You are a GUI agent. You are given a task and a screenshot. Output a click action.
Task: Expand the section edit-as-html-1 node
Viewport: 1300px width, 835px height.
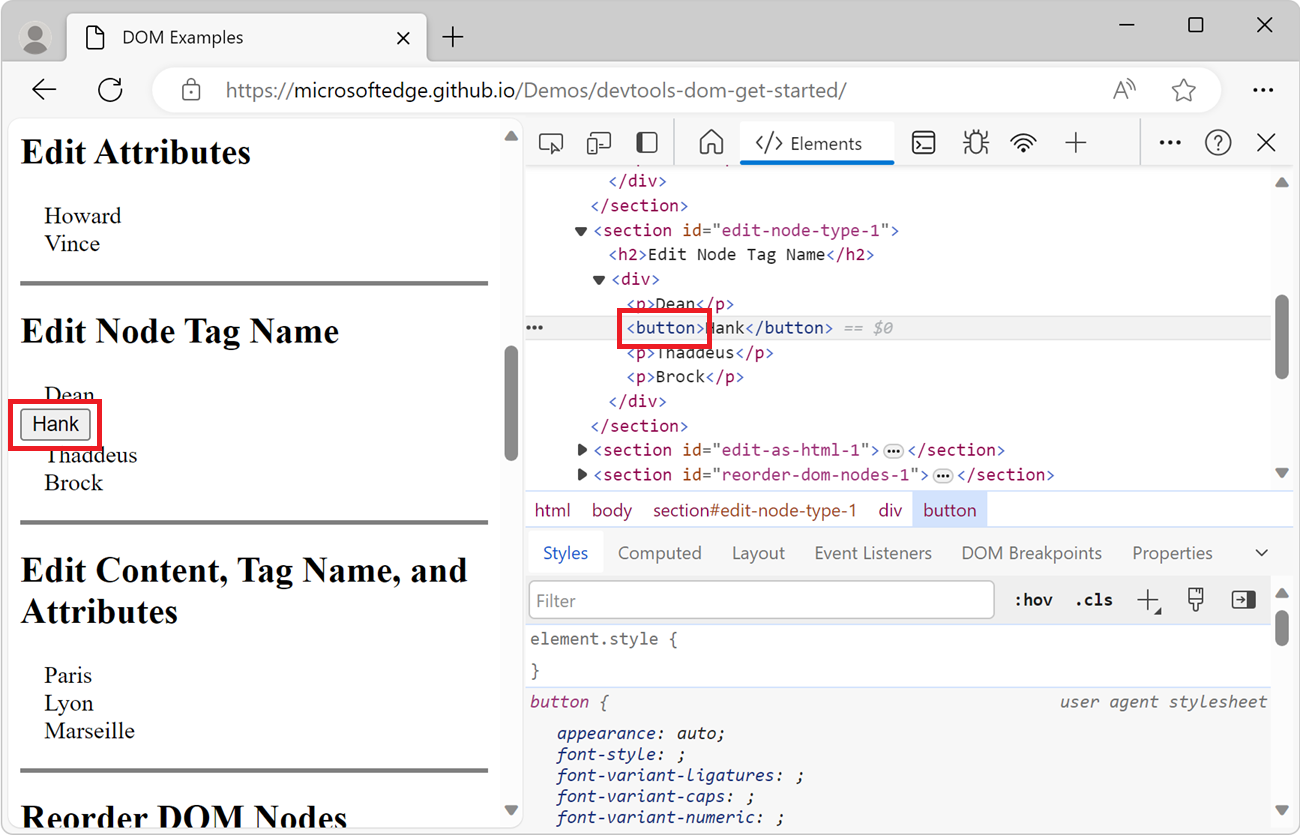point(581,449)
